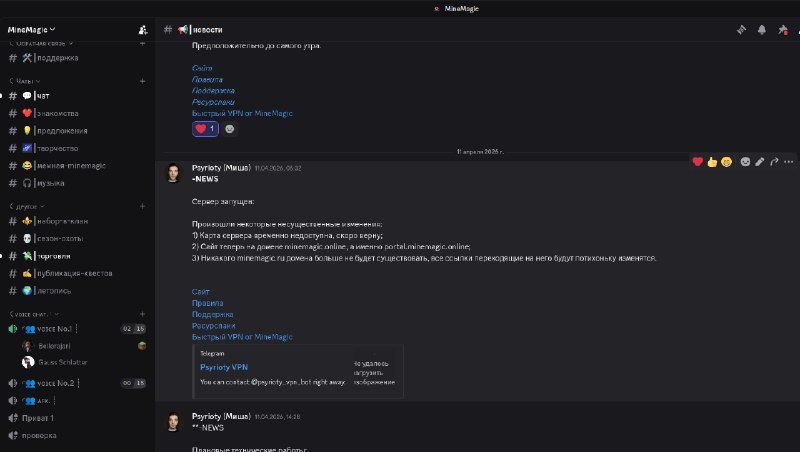Screen dimensions: 800x452
Task: Collapse the Чаты channel category
Action: tap(24, 81)
